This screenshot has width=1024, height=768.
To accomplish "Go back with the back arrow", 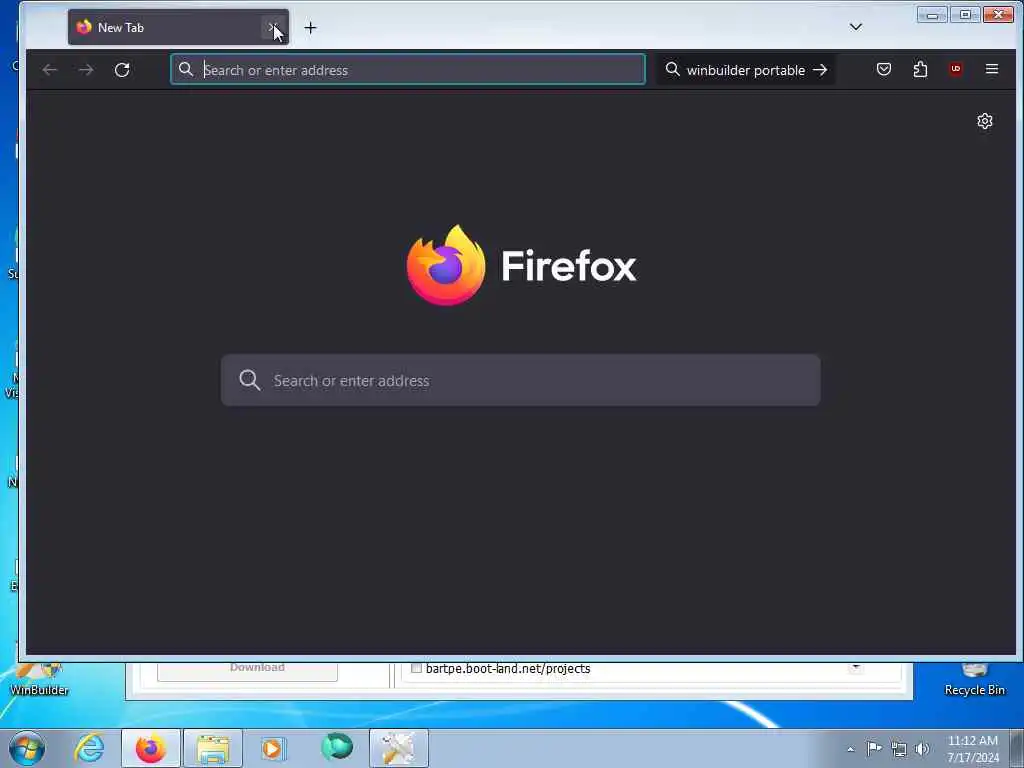I will coord(50,69).
